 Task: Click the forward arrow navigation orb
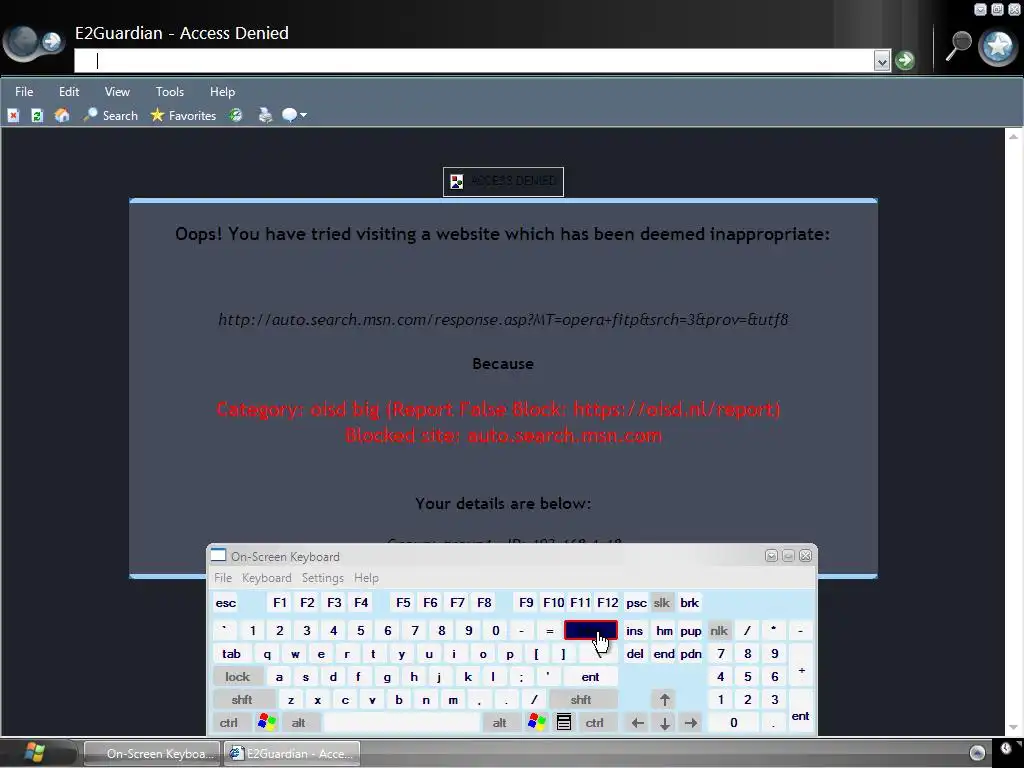click(x=52, y=42)
